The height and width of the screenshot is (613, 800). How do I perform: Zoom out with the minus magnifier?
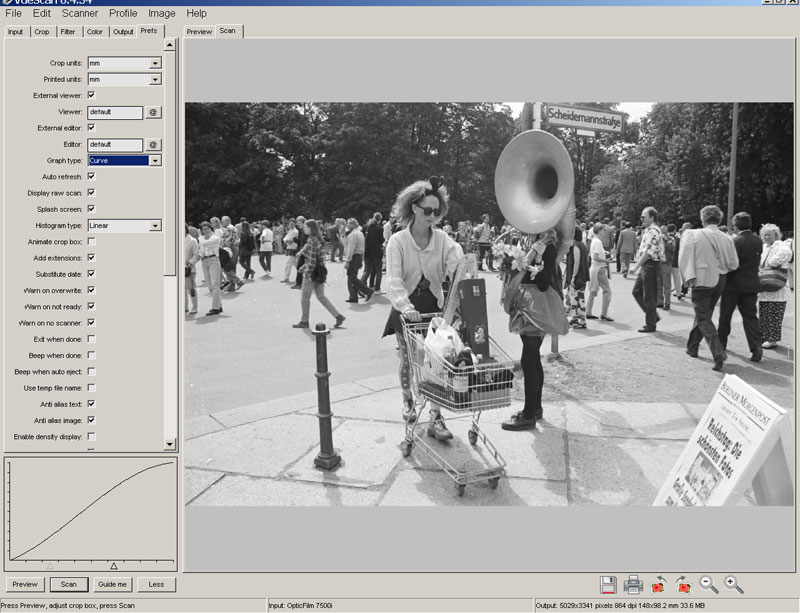[708, 585]
